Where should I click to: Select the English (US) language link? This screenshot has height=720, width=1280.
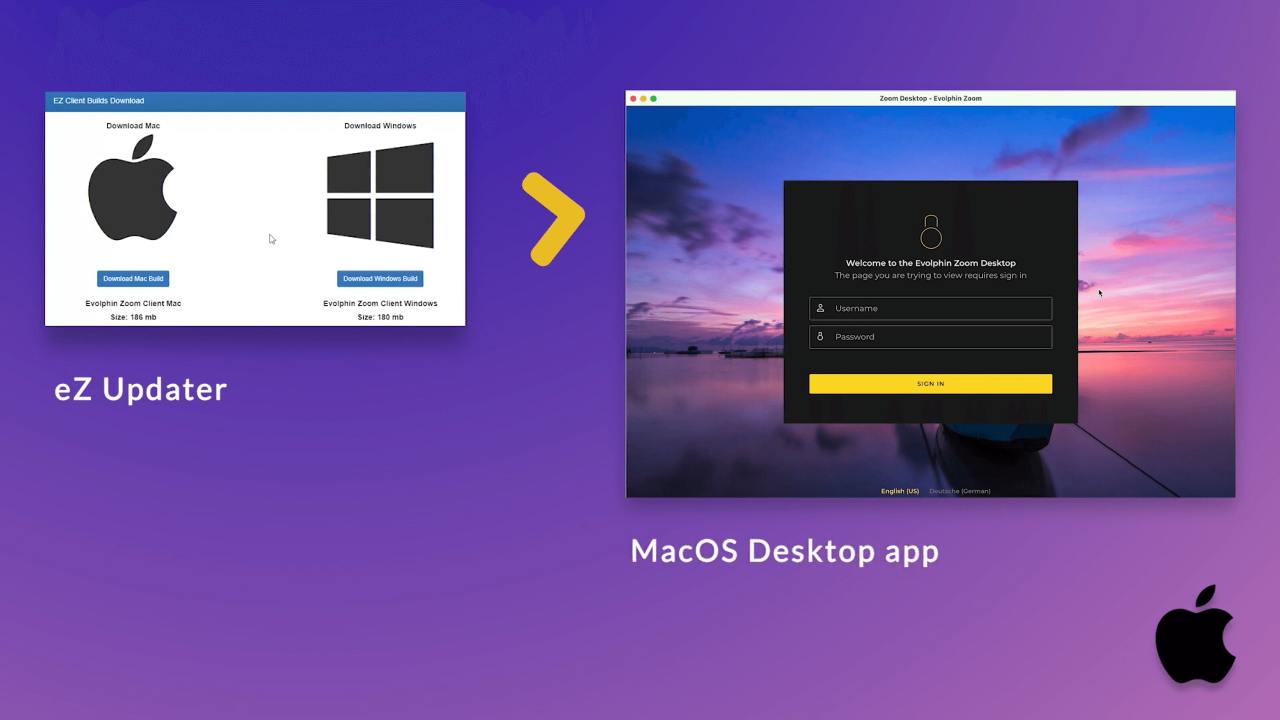point(900,491)
